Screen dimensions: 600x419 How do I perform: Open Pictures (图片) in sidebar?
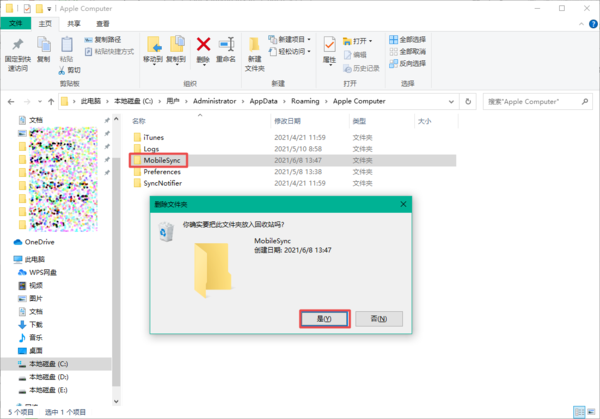[31, 298]
